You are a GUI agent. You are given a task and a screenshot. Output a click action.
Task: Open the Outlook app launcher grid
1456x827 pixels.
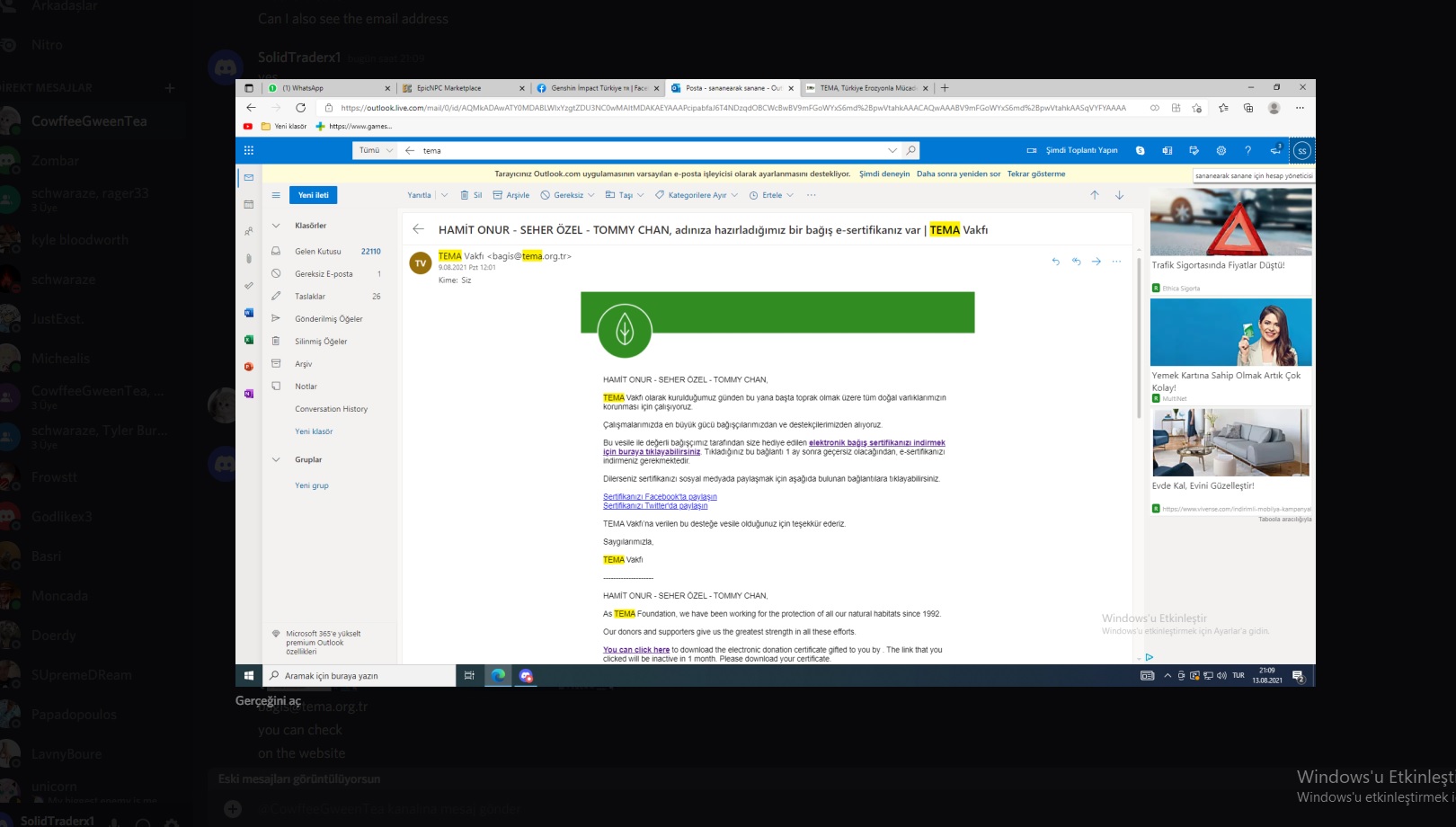click(249, 150)
